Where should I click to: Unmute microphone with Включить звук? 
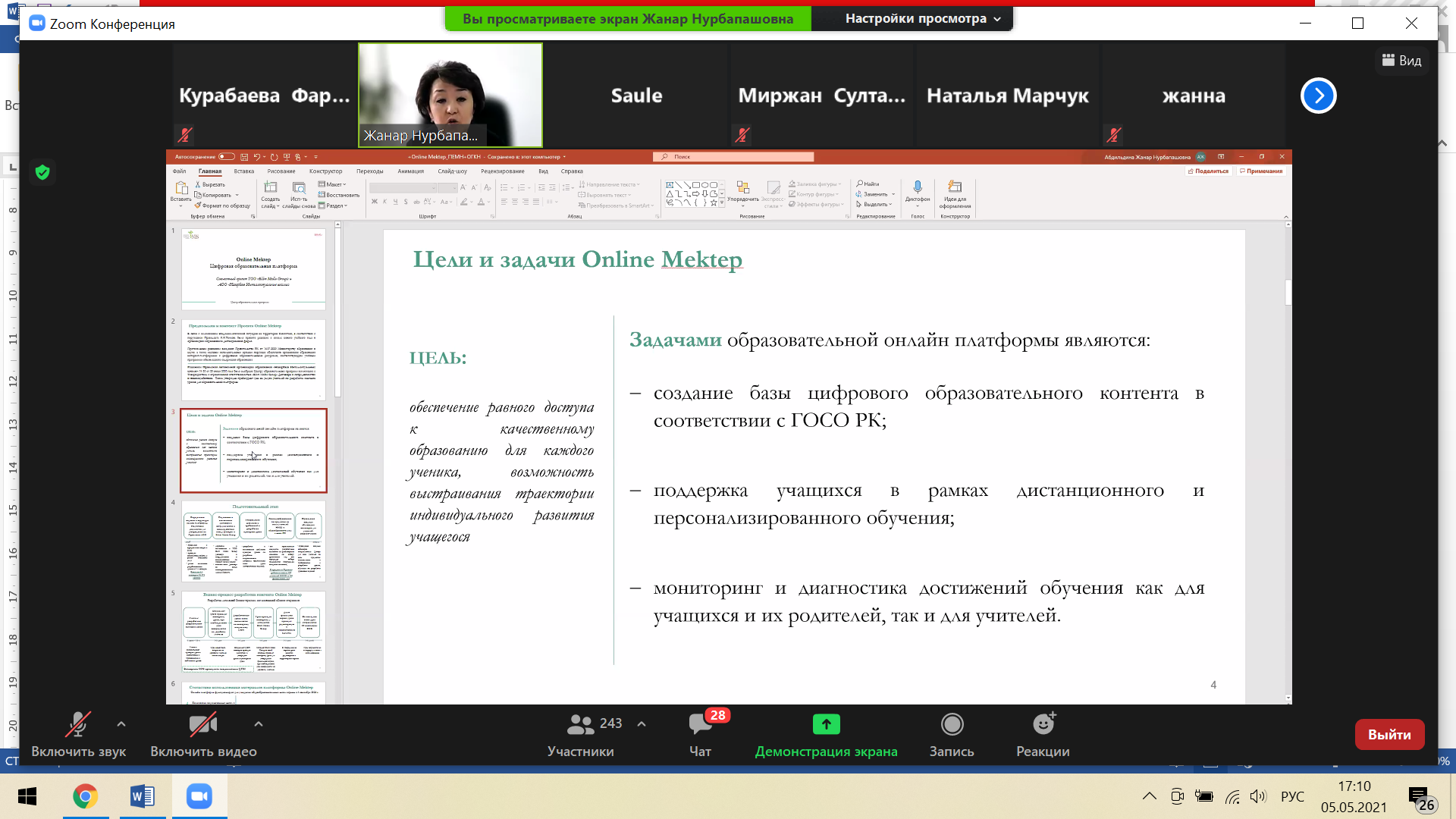pos(78,735)
